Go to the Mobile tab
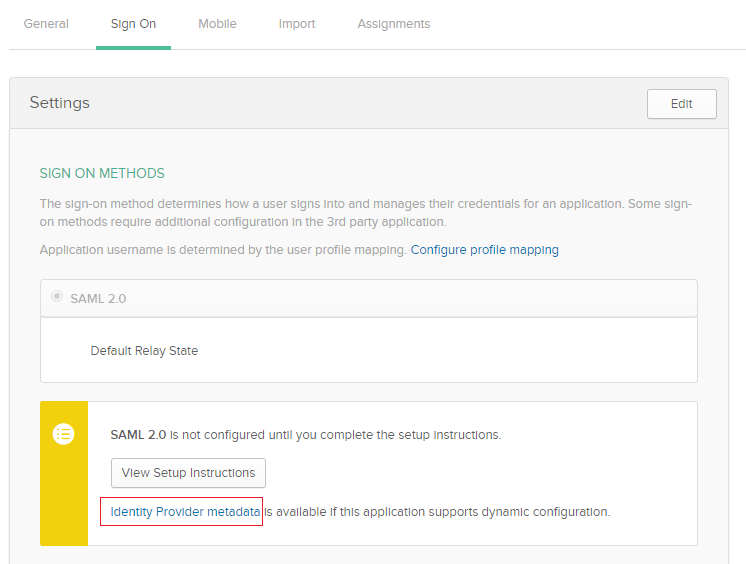This screenshot has width=746, height=564. pos(217,24)
